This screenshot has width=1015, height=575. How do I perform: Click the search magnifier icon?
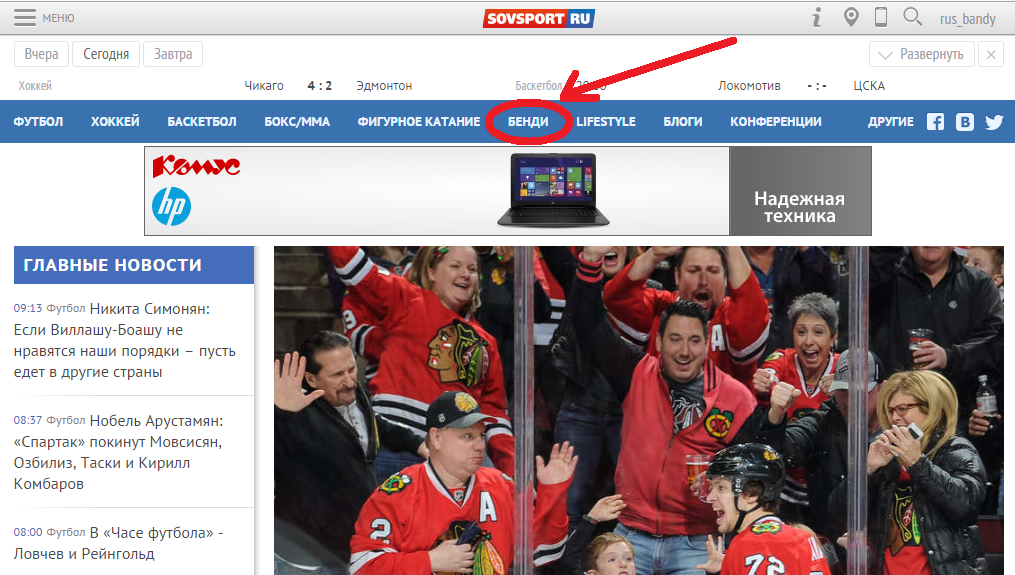click(912, 17)
